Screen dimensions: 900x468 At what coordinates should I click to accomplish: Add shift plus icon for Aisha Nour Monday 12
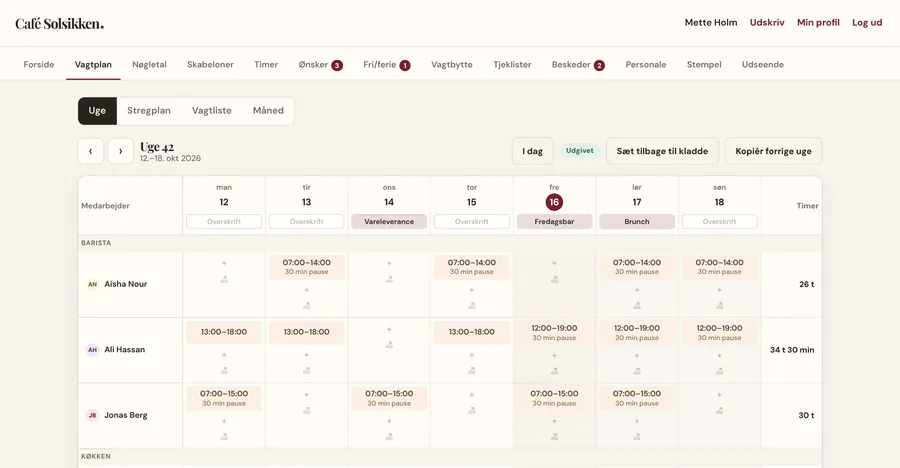click(224, 263)
